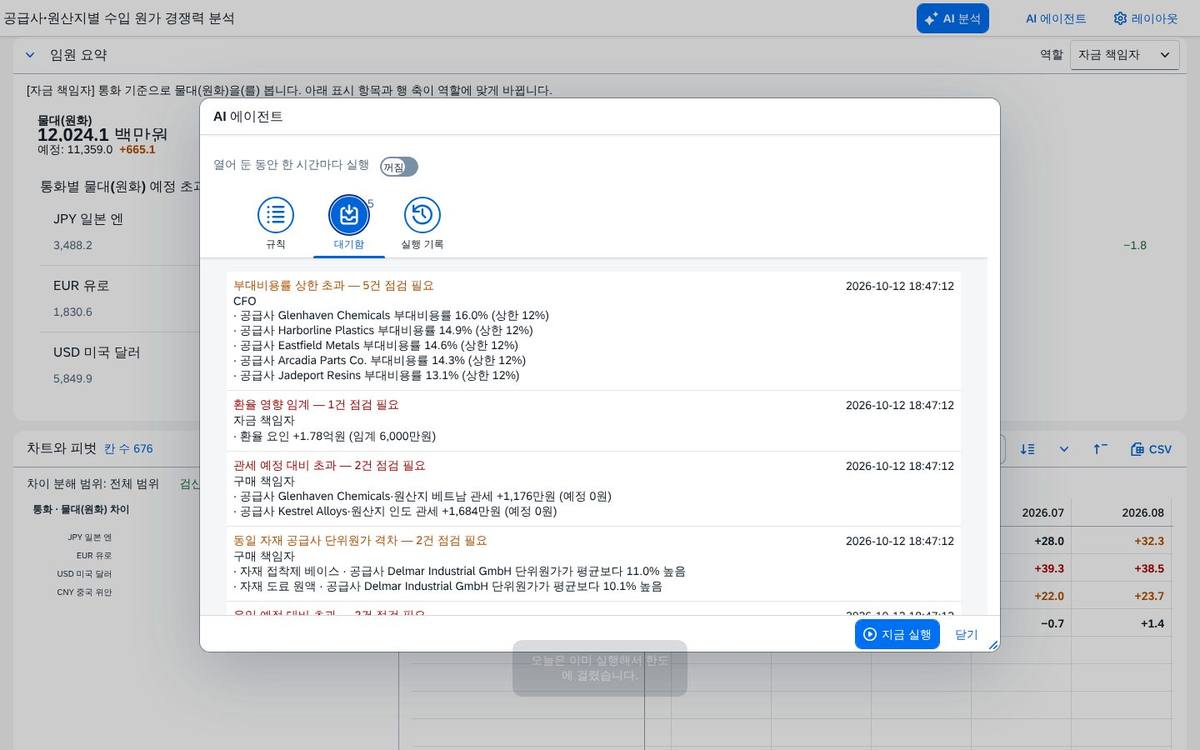Click the AI 에이전트 dialog title
This screenshot has height=750, width=1200.
pyautogui.click(x=248, y=116)
